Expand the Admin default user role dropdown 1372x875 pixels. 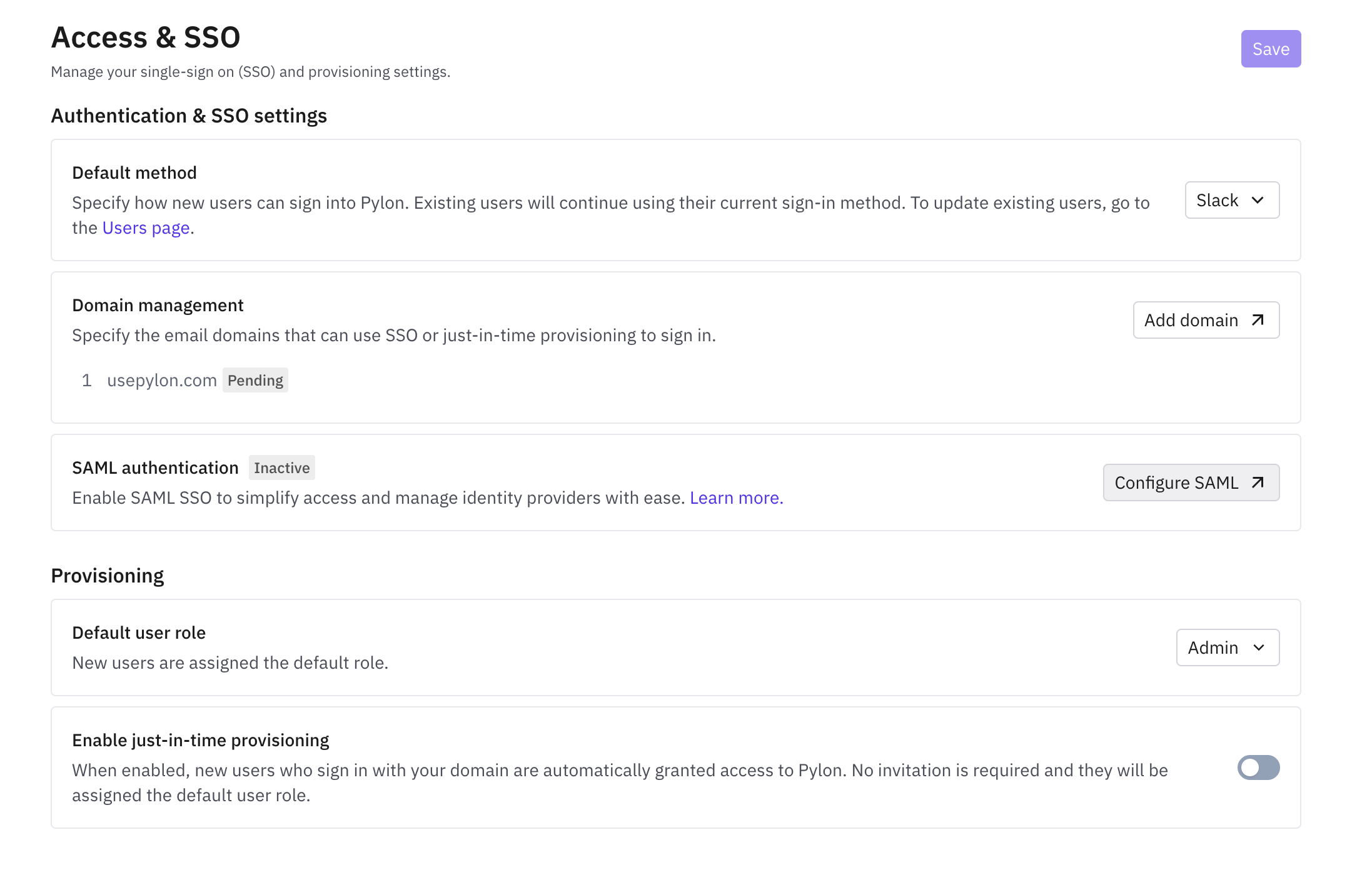click(1227, 647)
